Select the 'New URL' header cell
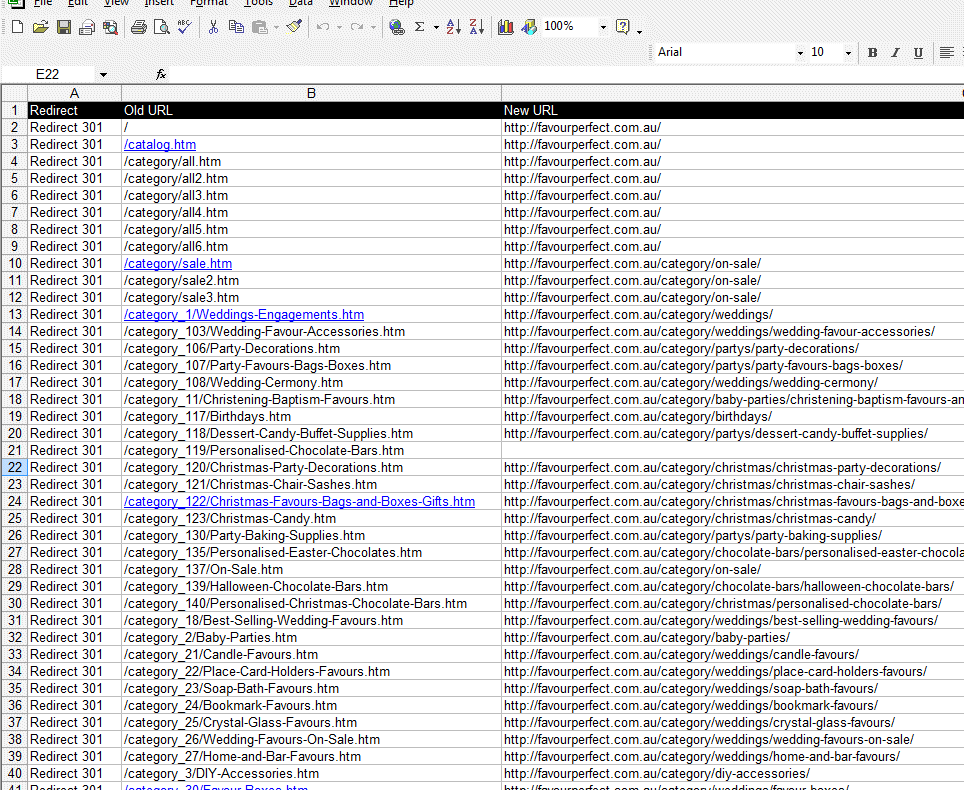964x790 pixels. [733, 111]
